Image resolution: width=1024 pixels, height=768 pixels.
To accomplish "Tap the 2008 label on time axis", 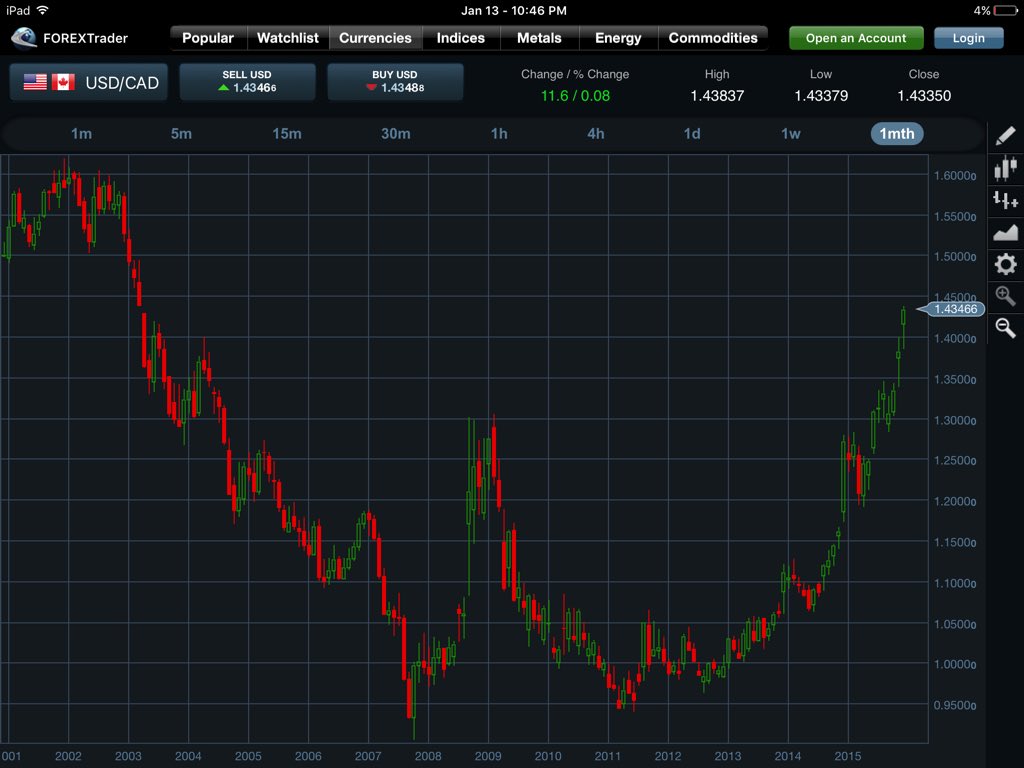I will point(428,756).
